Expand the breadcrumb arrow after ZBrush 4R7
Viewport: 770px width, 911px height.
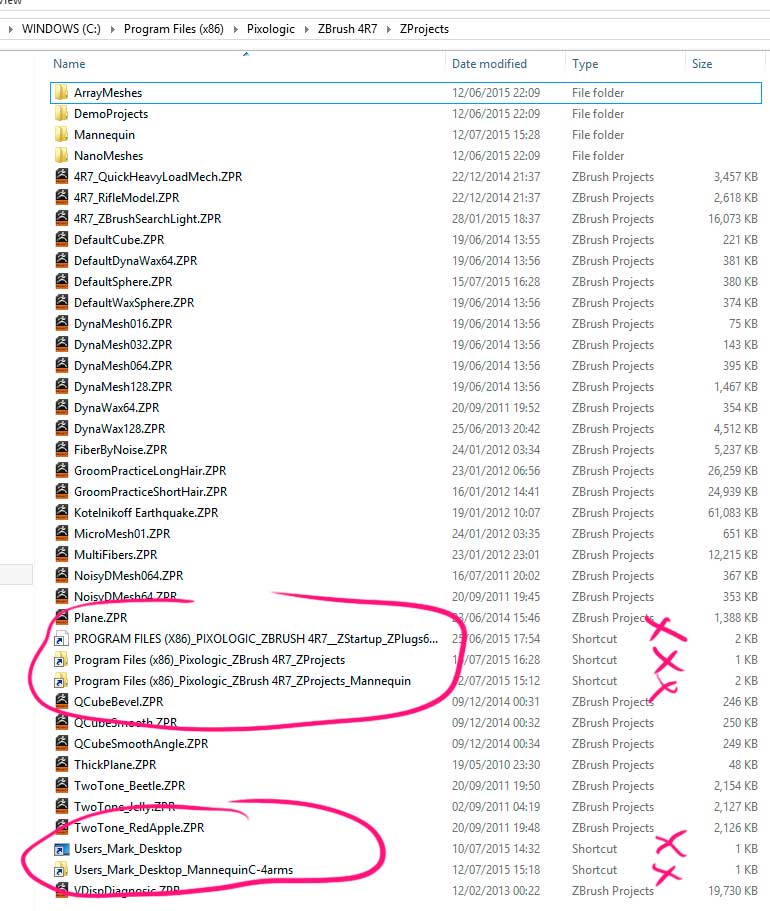(389, 28)
